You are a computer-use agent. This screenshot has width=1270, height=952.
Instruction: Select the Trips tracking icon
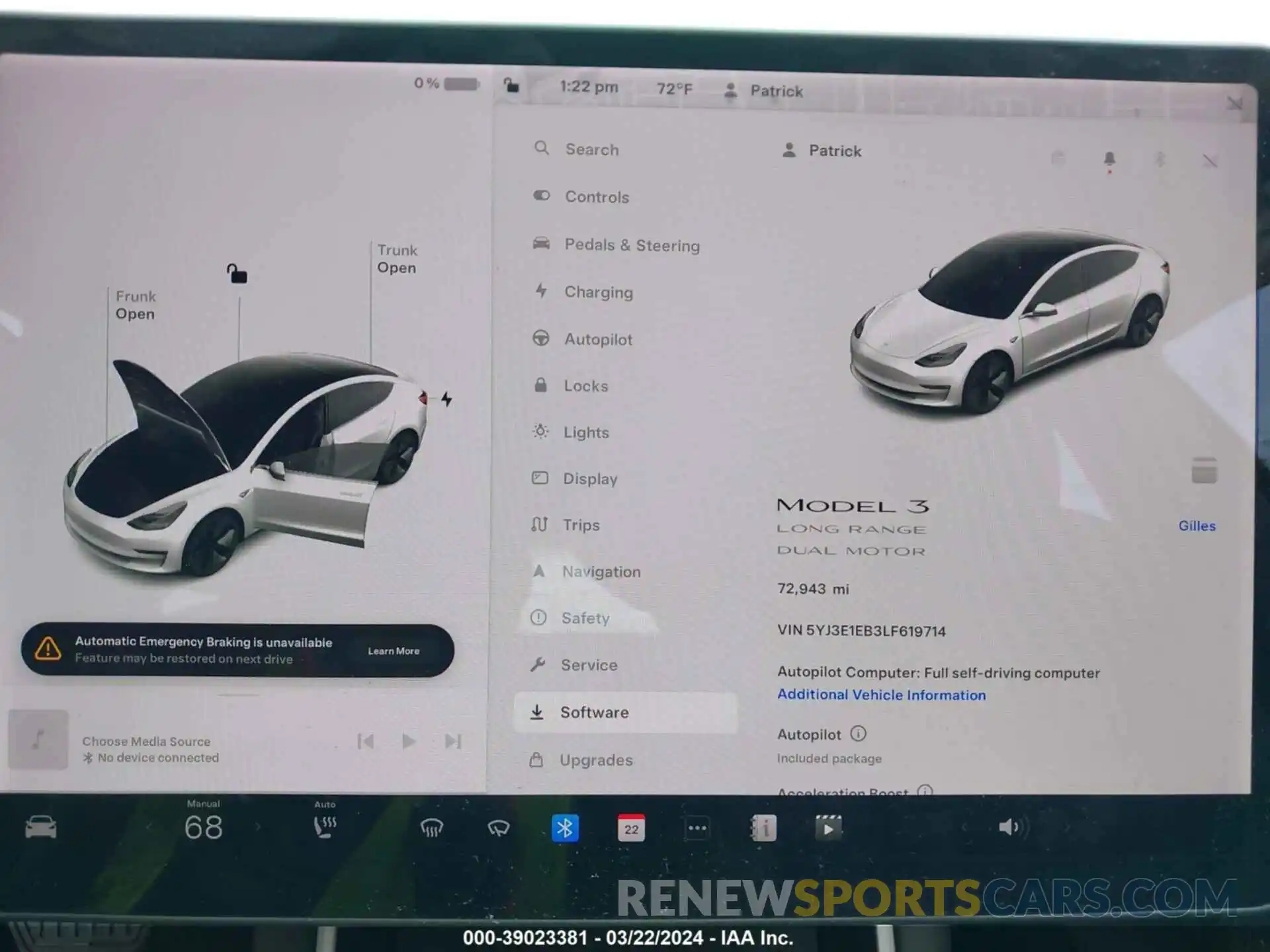pyautogui.click(x=537, y=524)
